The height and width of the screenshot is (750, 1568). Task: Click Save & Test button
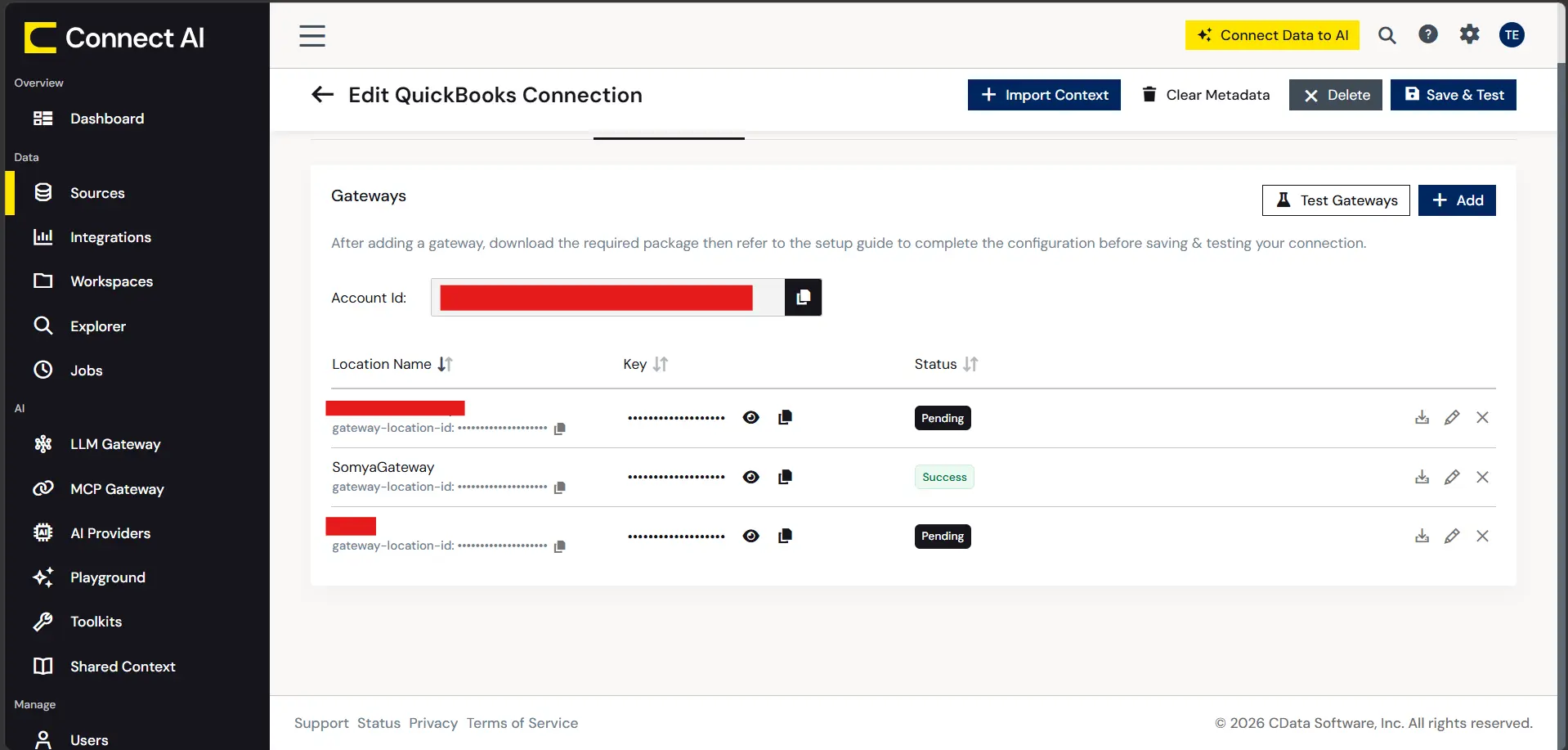point(1454,95)
